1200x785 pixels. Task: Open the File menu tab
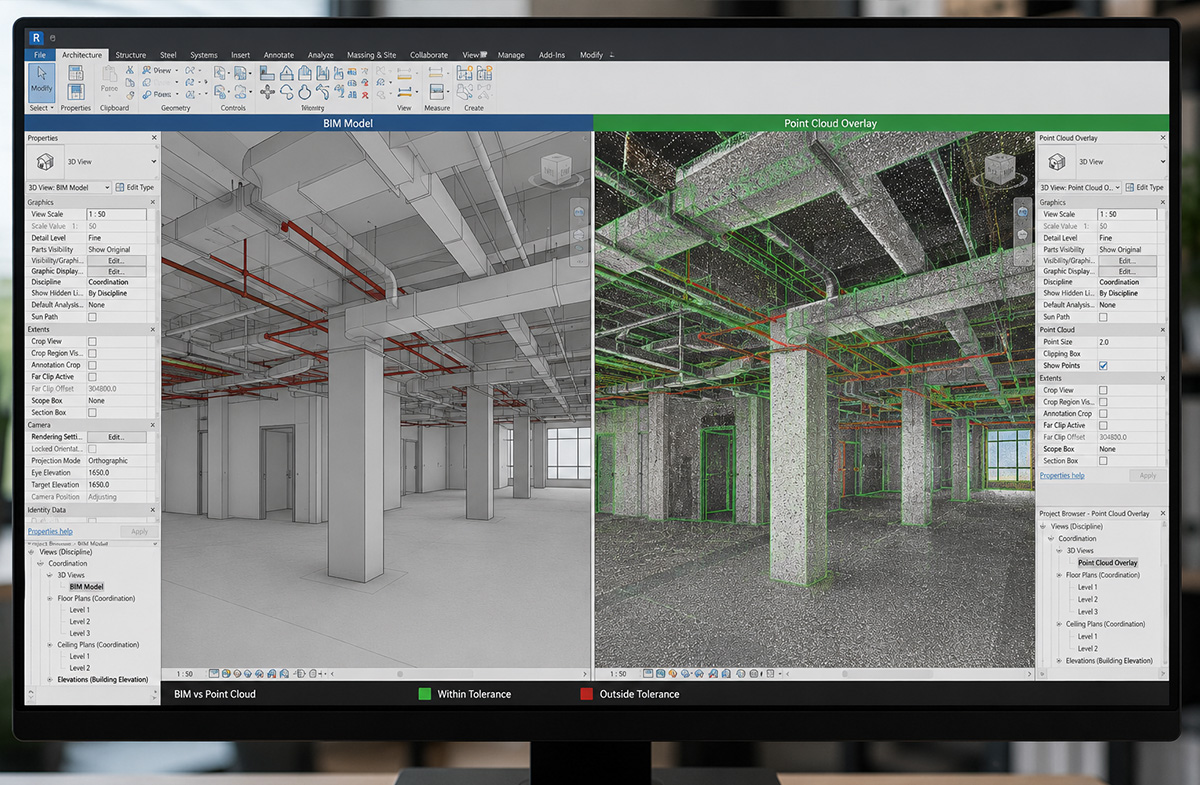tap(40, 55)
